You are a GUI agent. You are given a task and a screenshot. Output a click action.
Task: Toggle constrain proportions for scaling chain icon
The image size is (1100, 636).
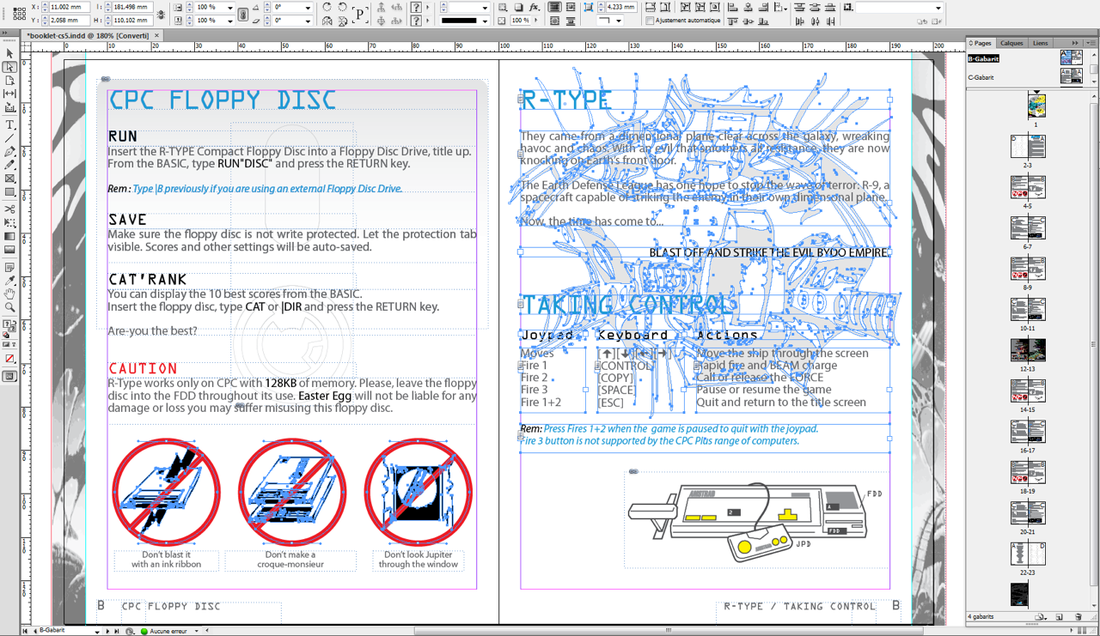tap(243, 14)
